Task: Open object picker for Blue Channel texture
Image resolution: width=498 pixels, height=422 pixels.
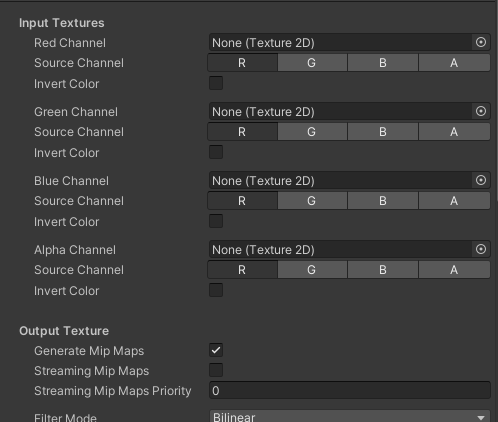Action: click(x=481, y=180)
